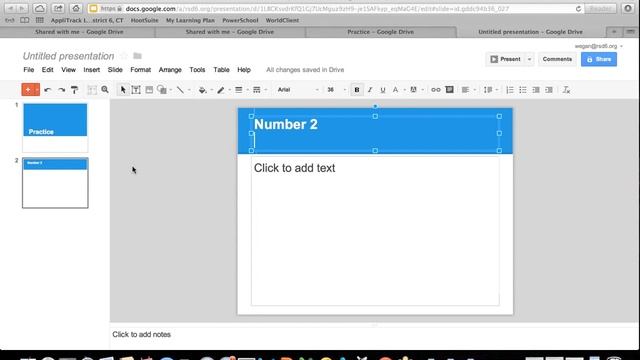Expand the Present options dropdown arrow

(x=529, y=59)
